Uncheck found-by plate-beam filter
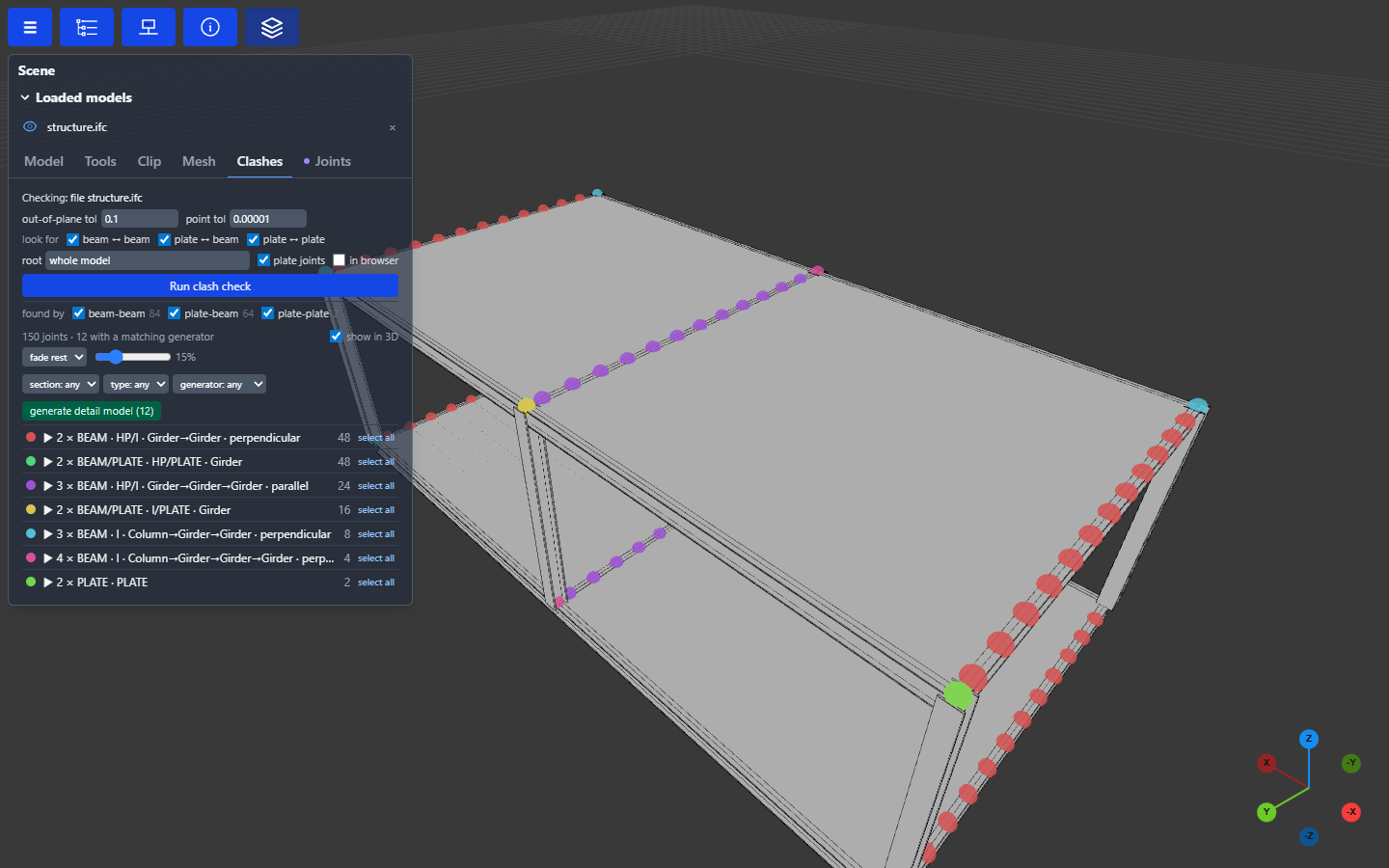The width and height of the screenshot is (1389, 868). point(174,313)
